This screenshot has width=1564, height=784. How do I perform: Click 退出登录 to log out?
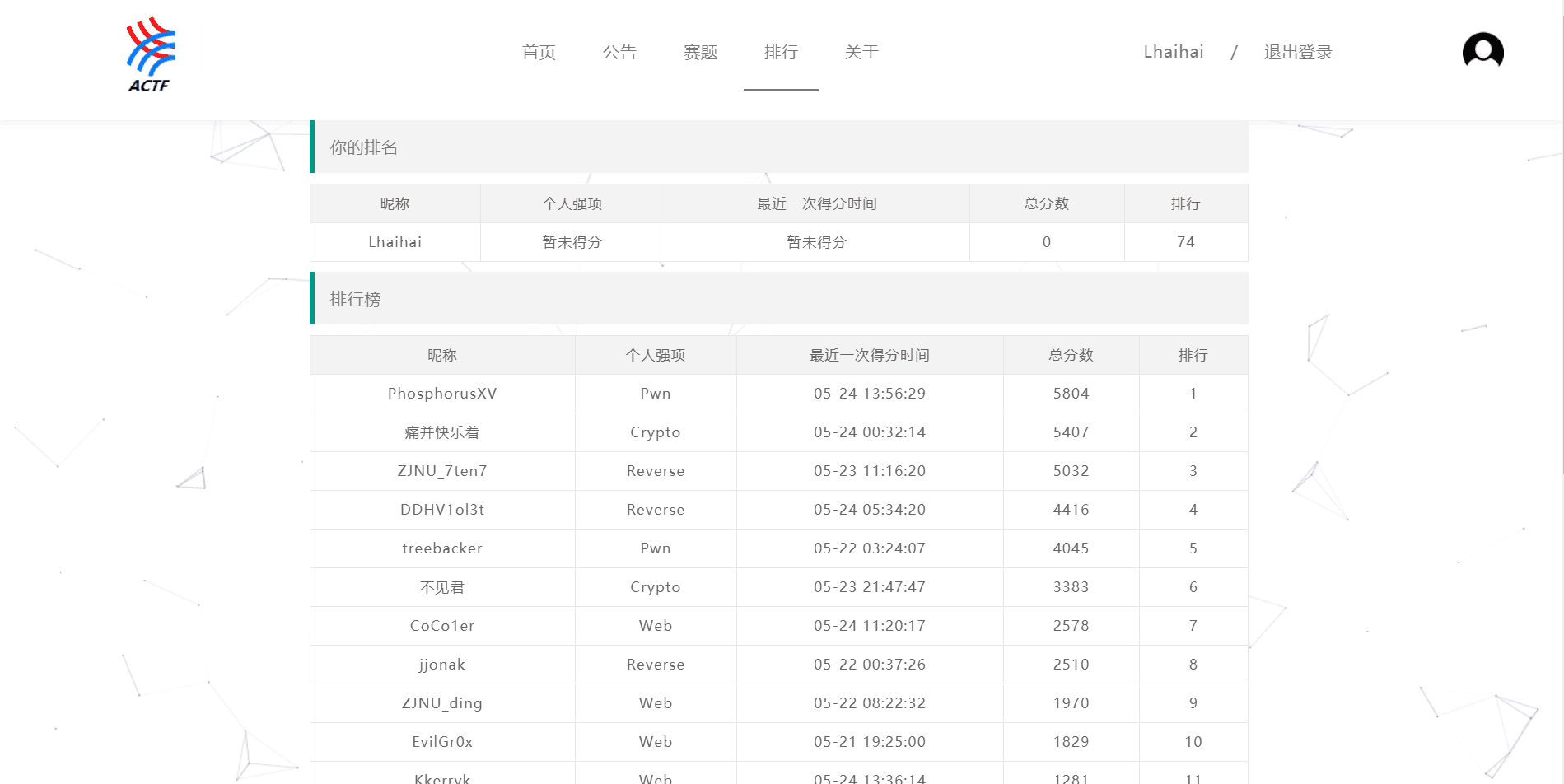pyautogui.click(x=1298, y=52)
